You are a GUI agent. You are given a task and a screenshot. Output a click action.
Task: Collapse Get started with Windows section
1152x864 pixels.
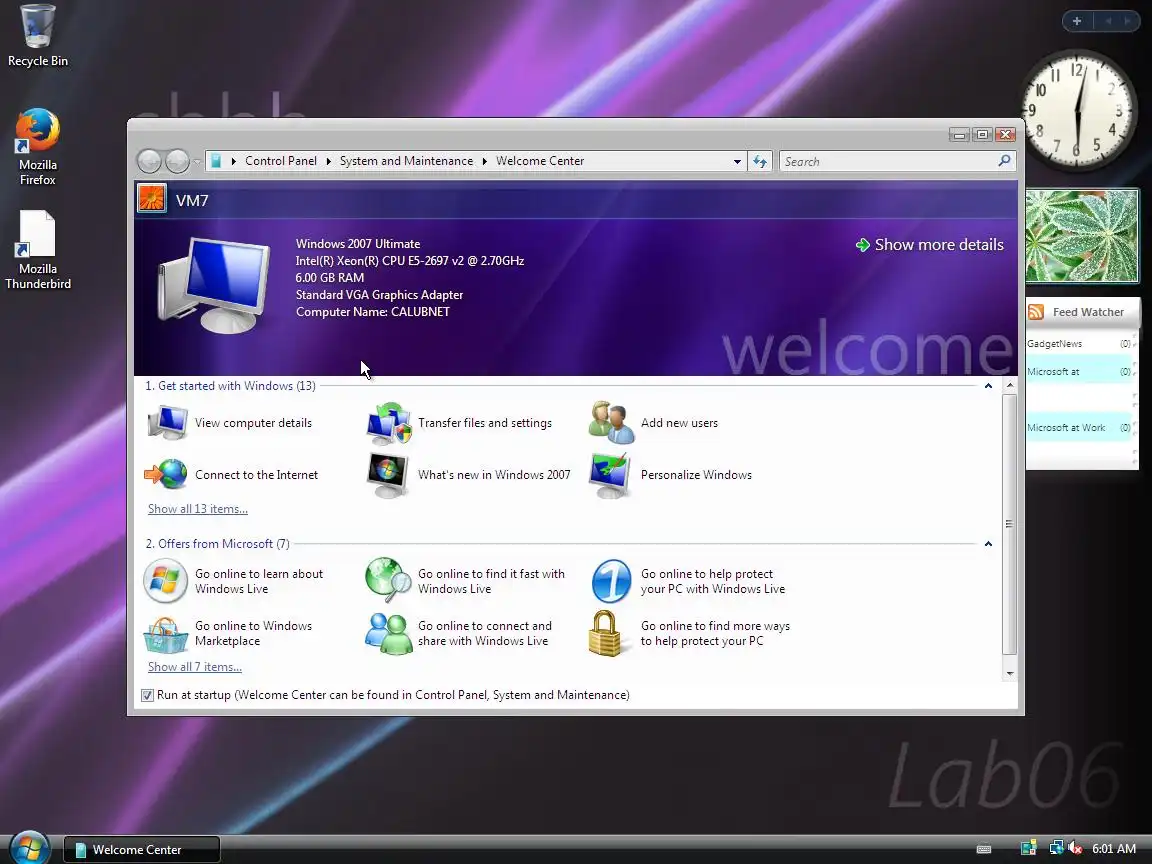pyautogui.click(x=988, y=386)
